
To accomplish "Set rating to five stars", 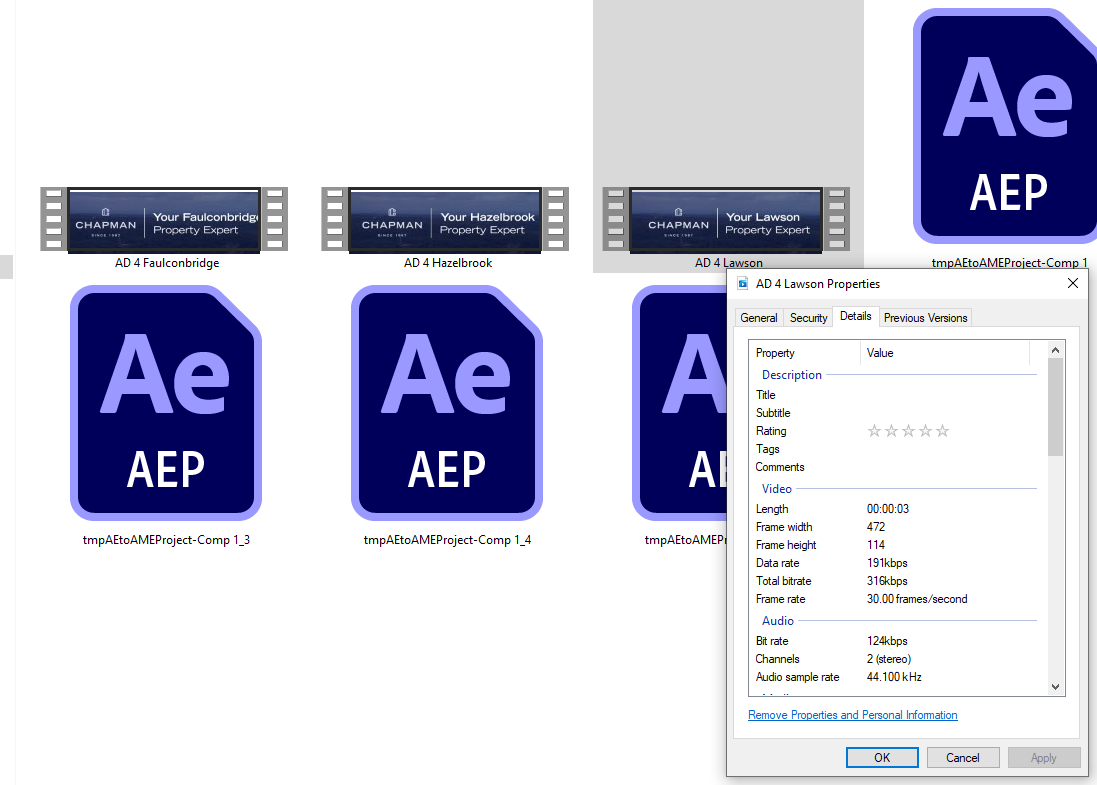I will [942, 431].
